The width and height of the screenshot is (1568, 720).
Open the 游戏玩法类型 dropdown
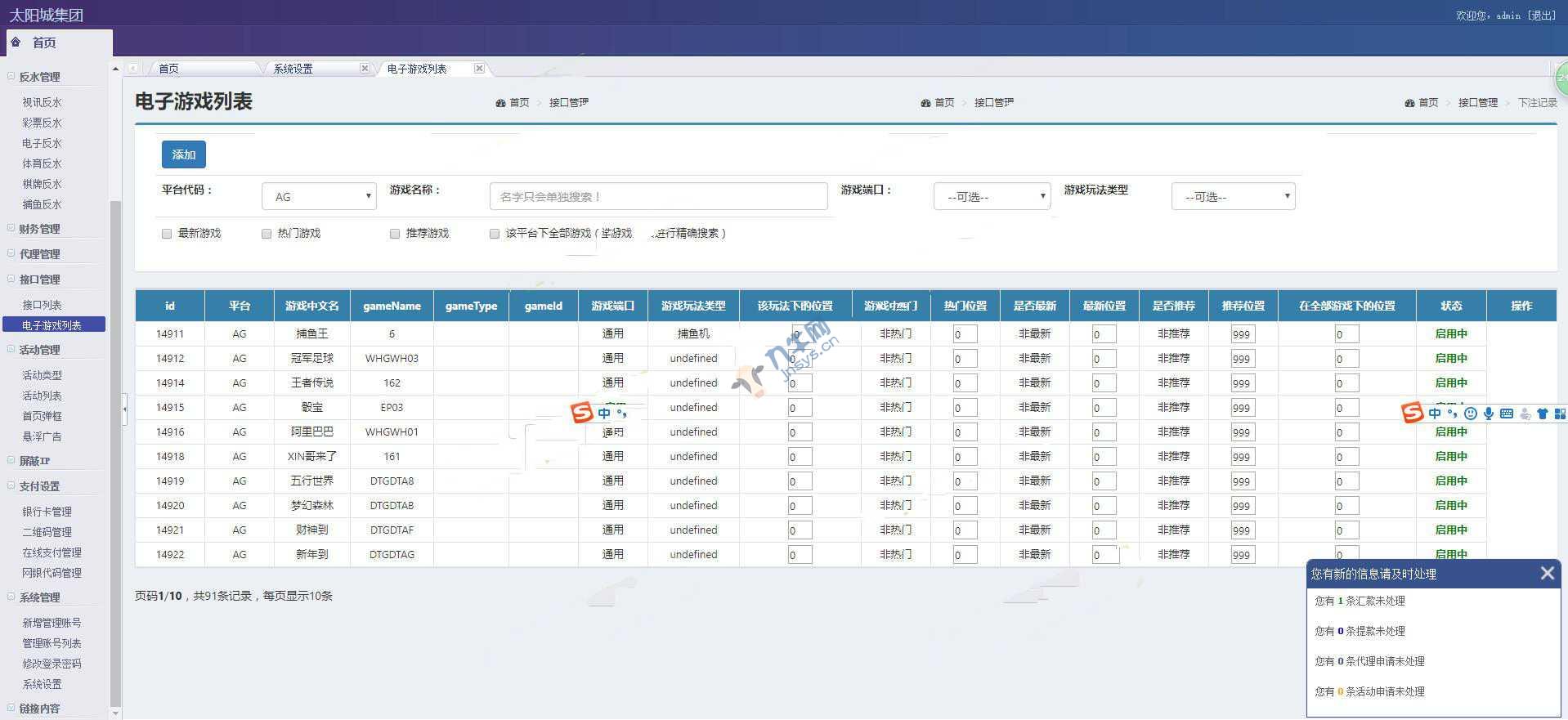(1233, 196)
